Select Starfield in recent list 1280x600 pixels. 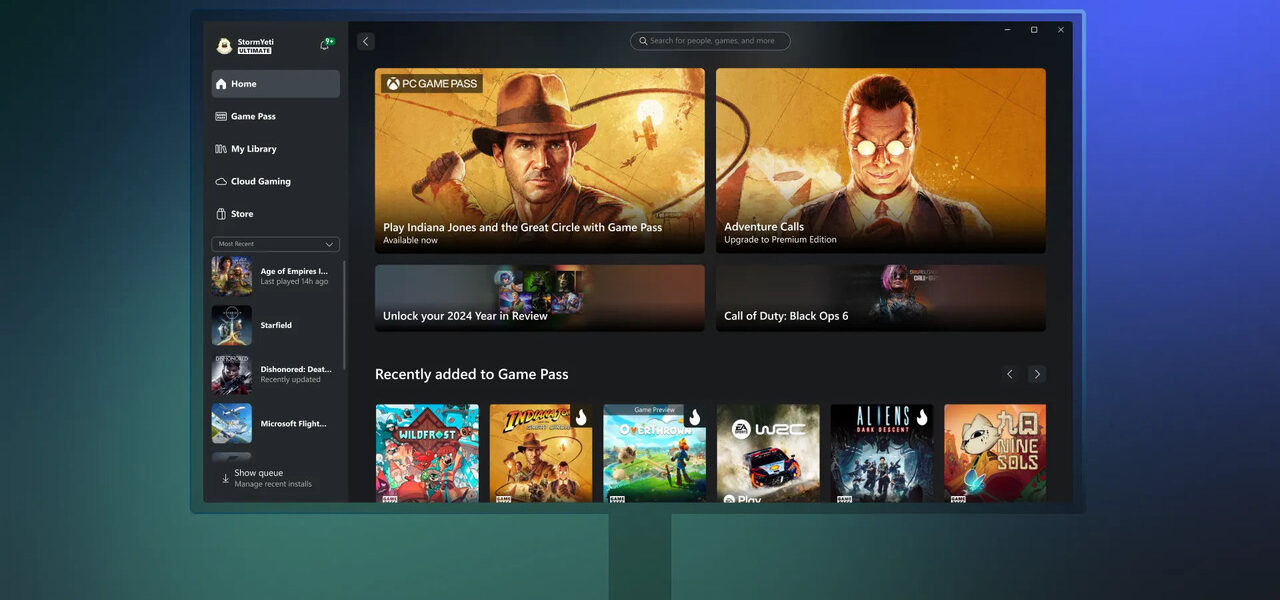[x=275, y=325]
